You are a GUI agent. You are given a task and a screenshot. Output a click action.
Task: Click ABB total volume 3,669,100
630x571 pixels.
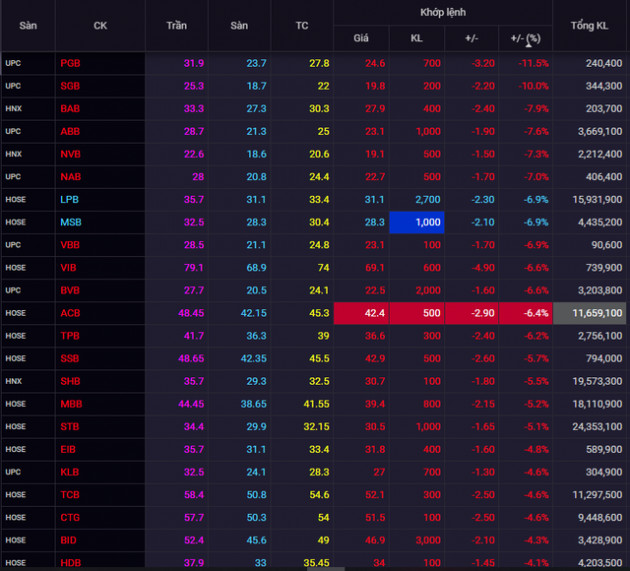pos(600,131)
